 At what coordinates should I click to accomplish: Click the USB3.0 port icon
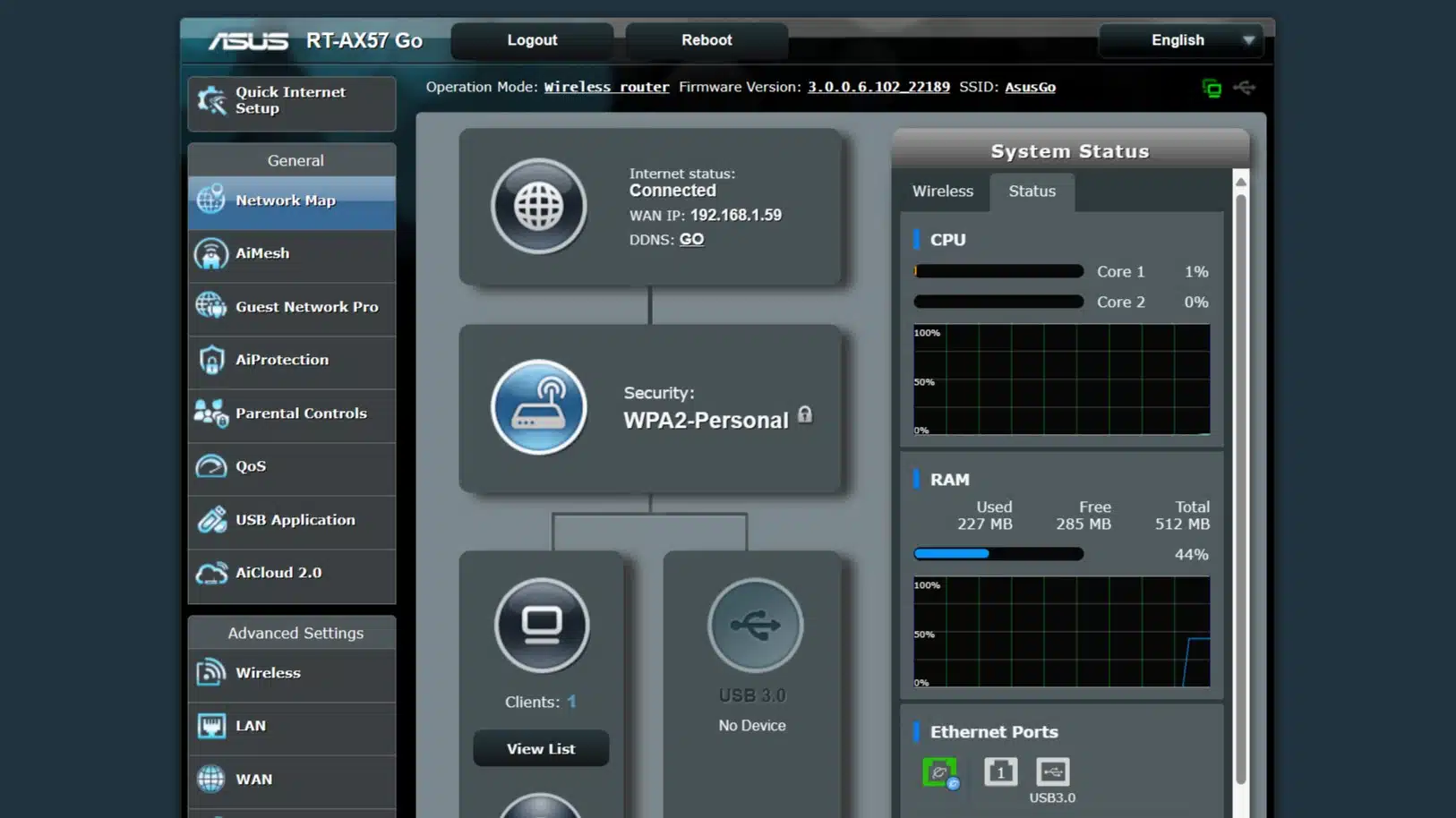click(1053, 771)
